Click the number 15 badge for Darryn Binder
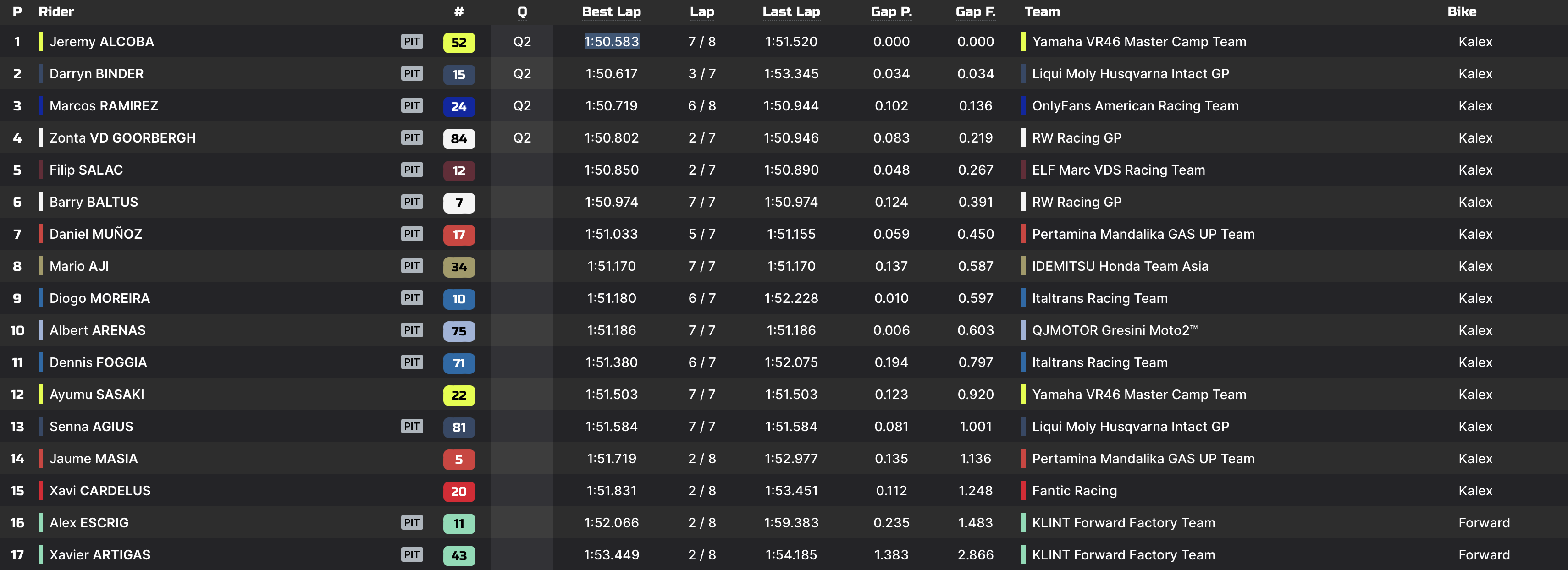Screen dimensions: 1568x570 pyautogui.click(x=459, y=74)
